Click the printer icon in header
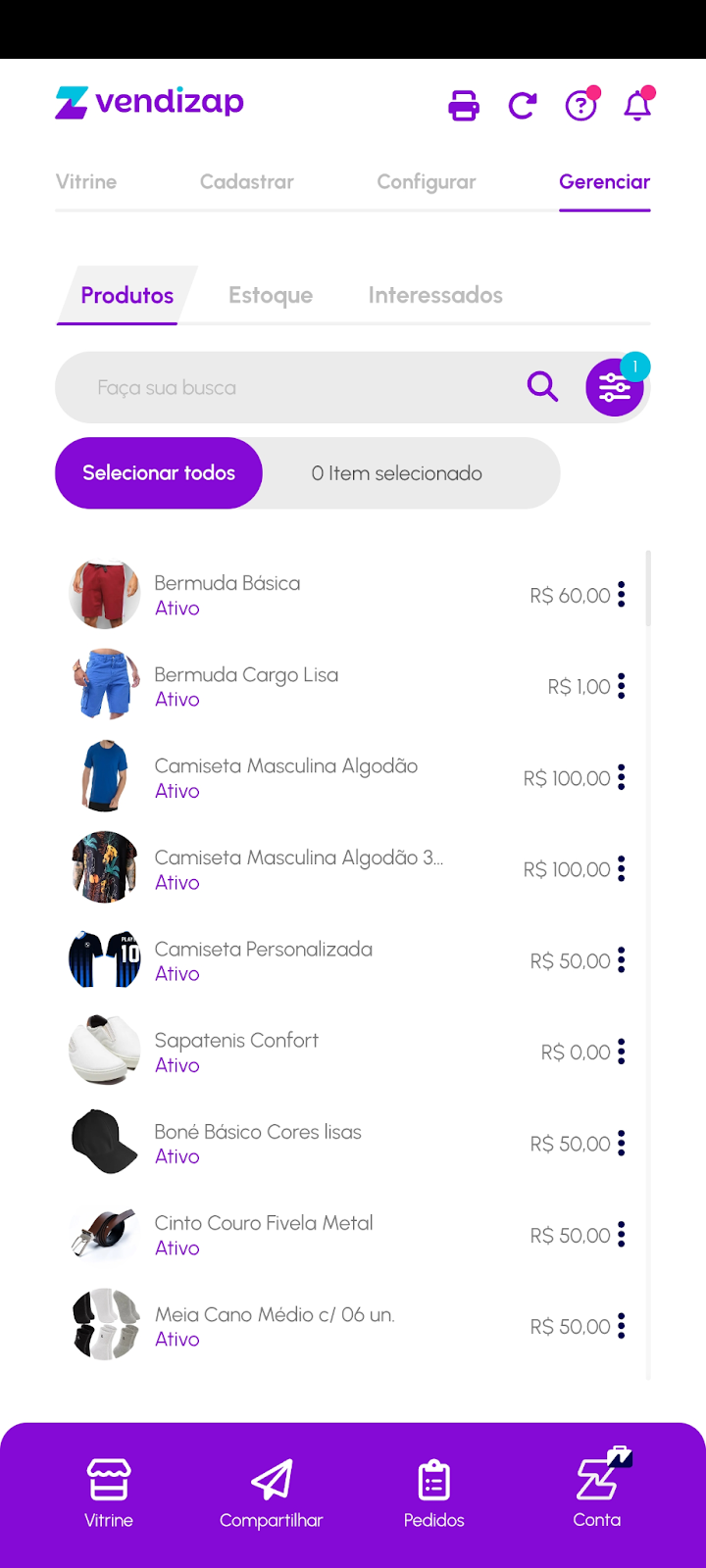Viewport: 706px width, 1568px height. tap(464, 105)
